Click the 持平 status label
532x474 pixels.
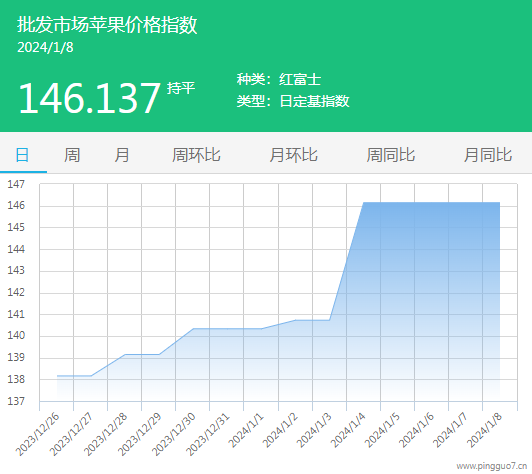181,88
